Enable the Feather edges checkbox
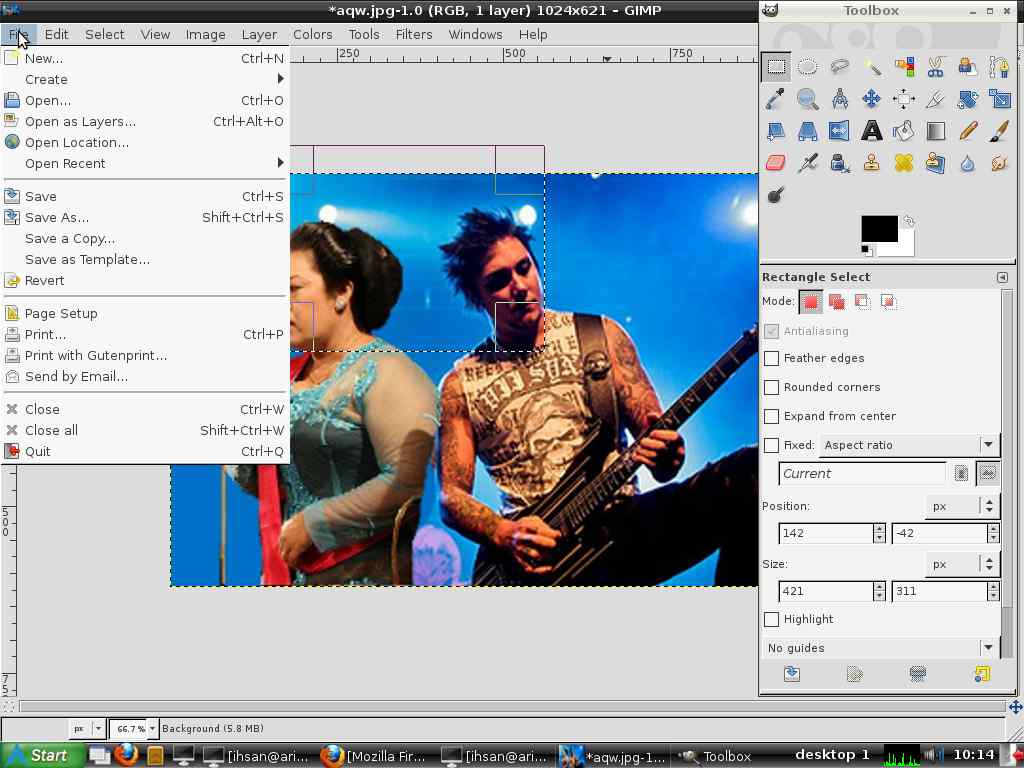The height and width of the screenshot is (768, 1024). (772, 358)
